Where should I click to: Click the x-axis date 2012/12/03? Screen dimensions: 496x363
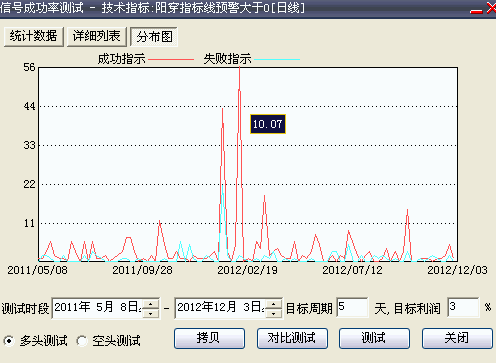tap(457, 270)
